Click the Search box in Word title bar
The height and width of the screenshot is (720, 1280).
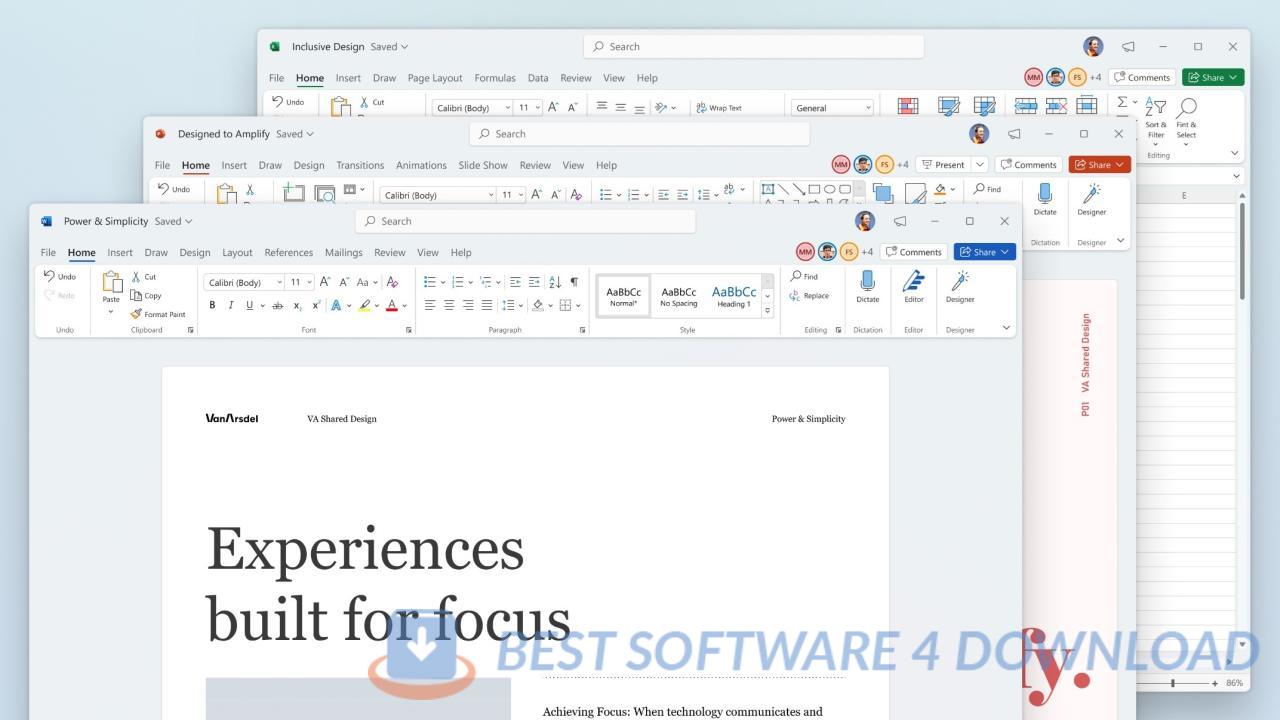point(525,221)
